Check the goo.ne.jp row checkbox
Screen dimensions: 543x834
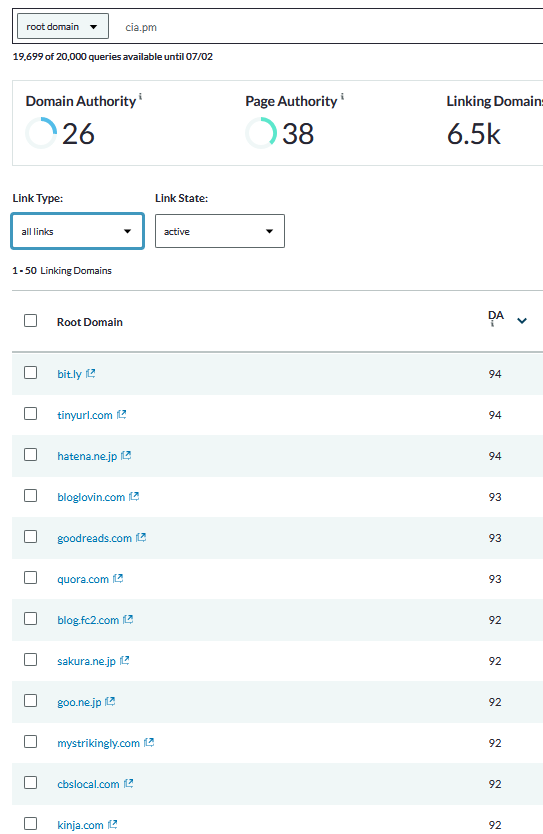coord(30,700)
